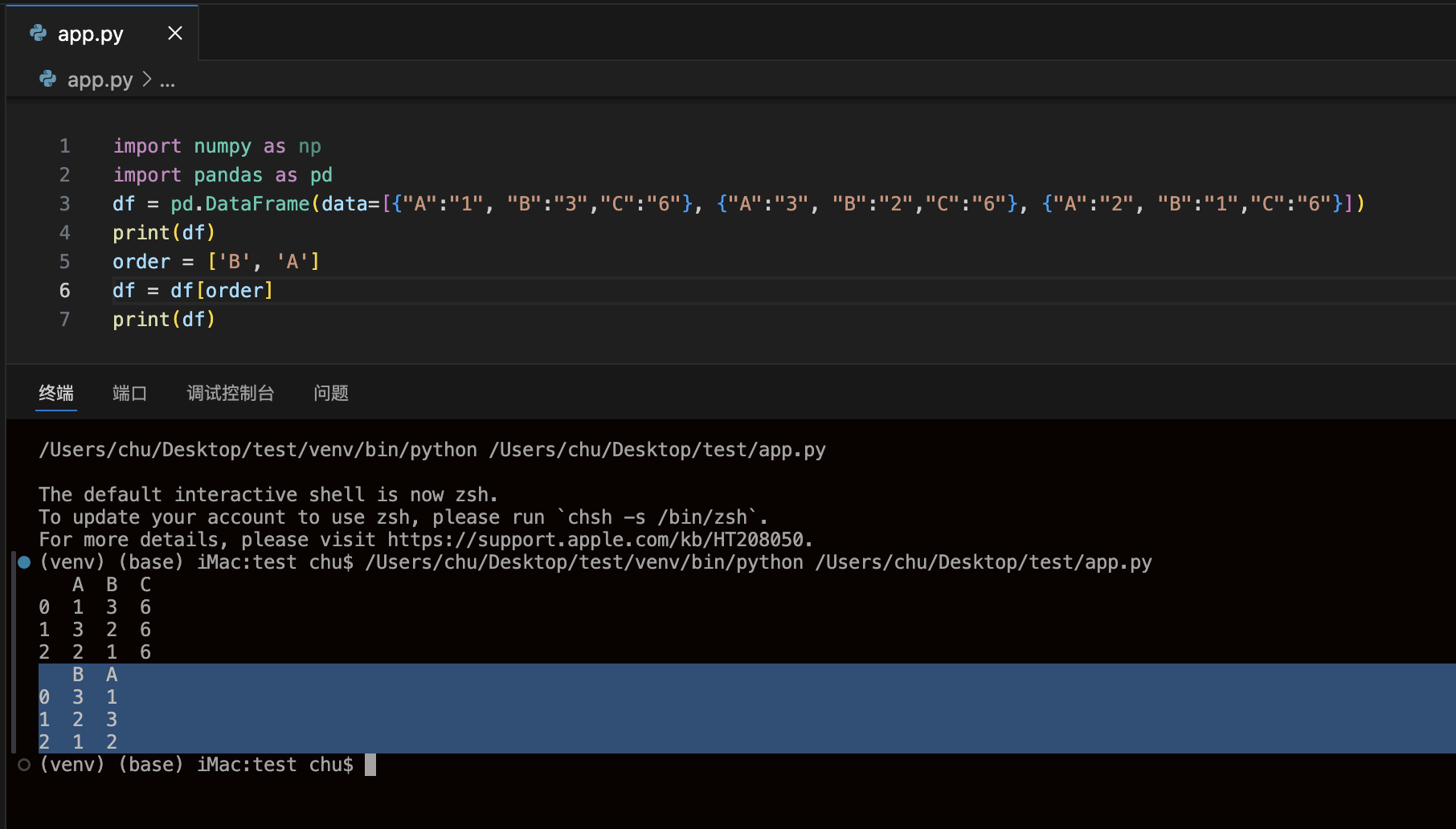
Task: Click the blue command status dot in terminal
Action: (24, 562)
